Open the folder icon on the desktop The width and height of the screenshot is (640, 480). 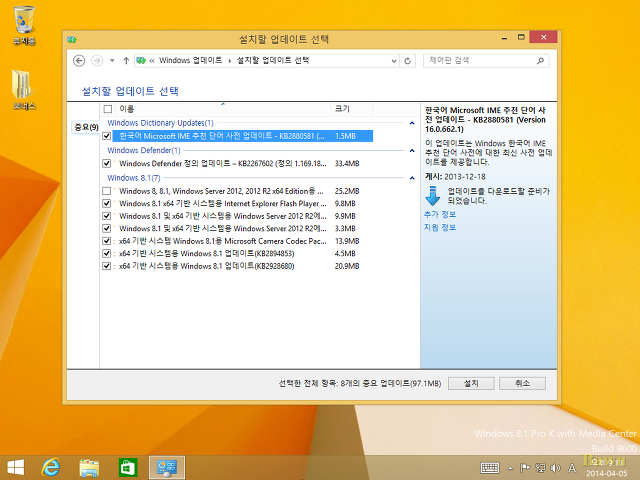click(x=24, y=90)
